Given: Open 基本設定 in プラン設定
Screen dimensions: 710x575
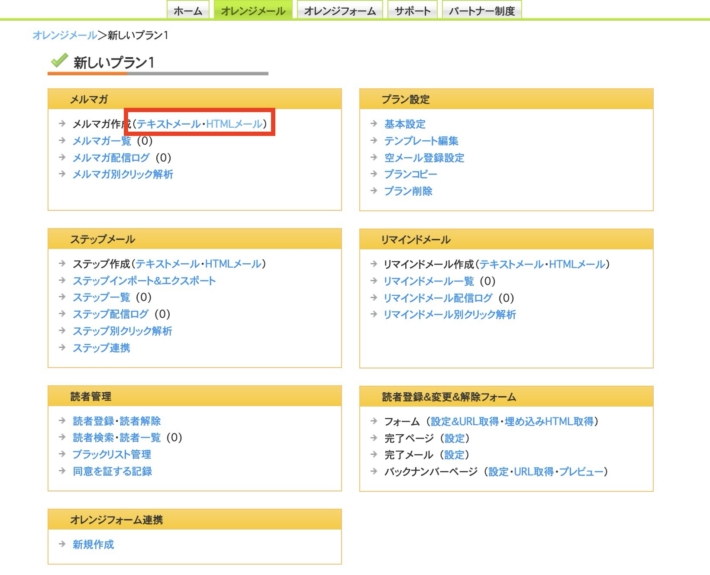Looking at the screenshot, I should coord(405,124).
